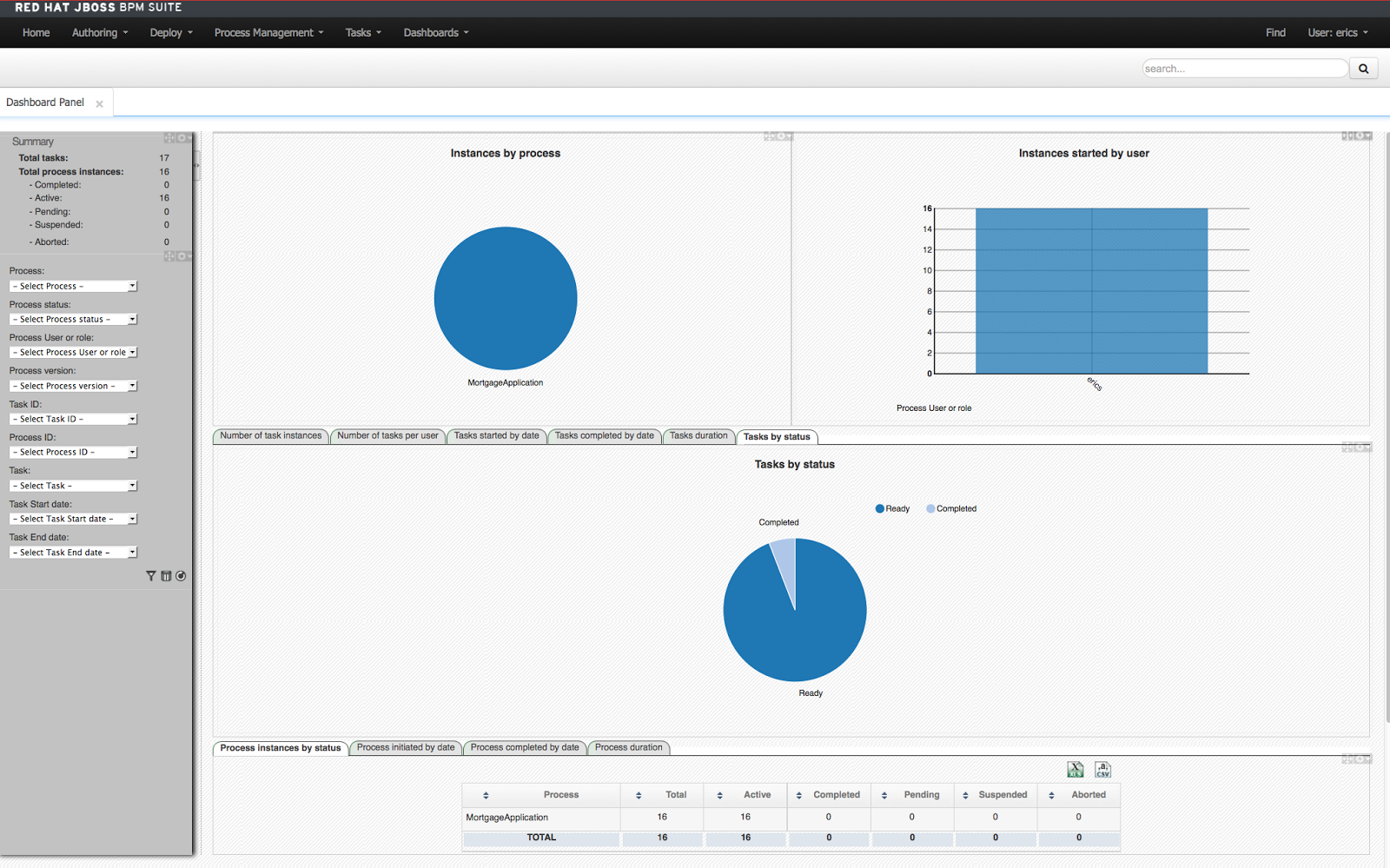This screenshot has width=1390, height=868.
Task: Open Summary panel gear settings icon
Action: [181, 138]
